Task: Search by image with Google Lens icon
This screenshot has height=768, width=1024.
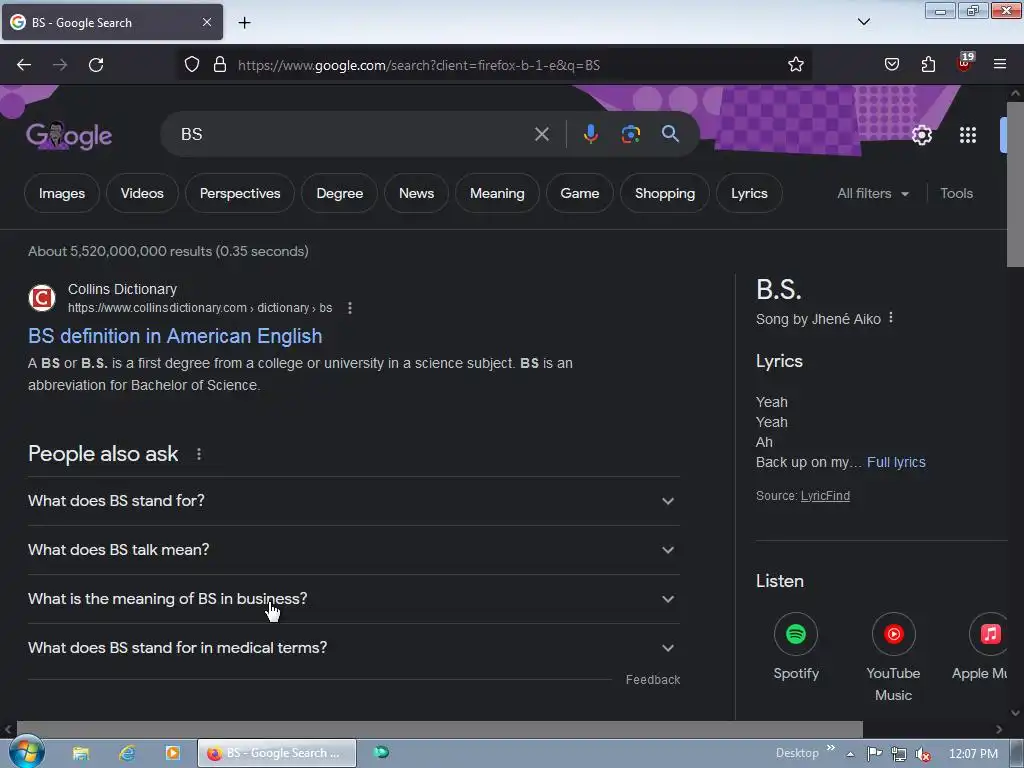Action: point(630,134)
